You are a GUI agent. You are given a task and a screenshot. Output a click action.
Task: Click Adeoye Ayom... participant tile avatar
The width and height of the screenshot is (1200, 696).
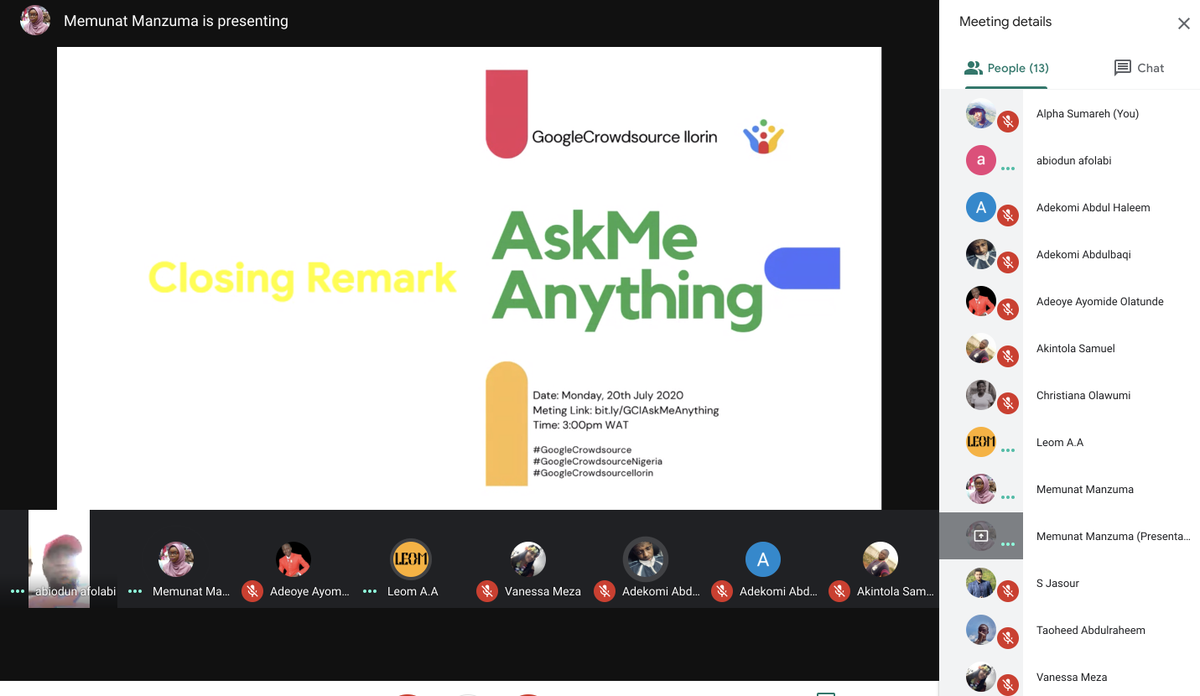click(293, 560)
